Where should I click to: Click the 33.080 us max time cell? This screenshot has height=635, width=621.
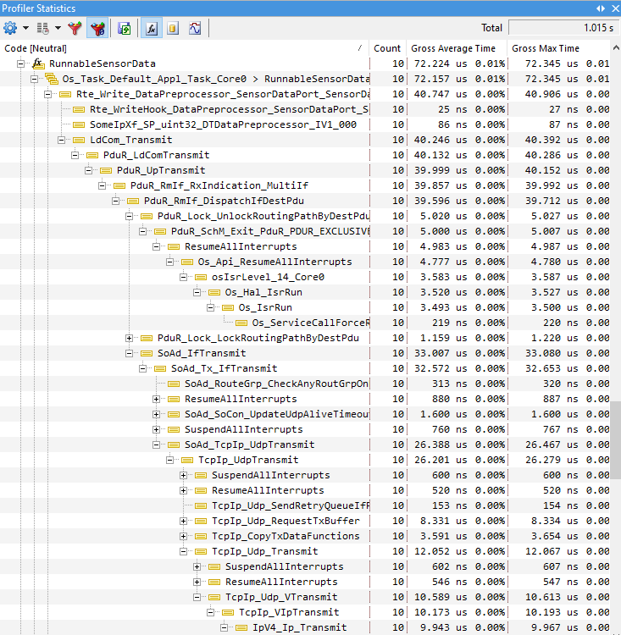(567, 354)
